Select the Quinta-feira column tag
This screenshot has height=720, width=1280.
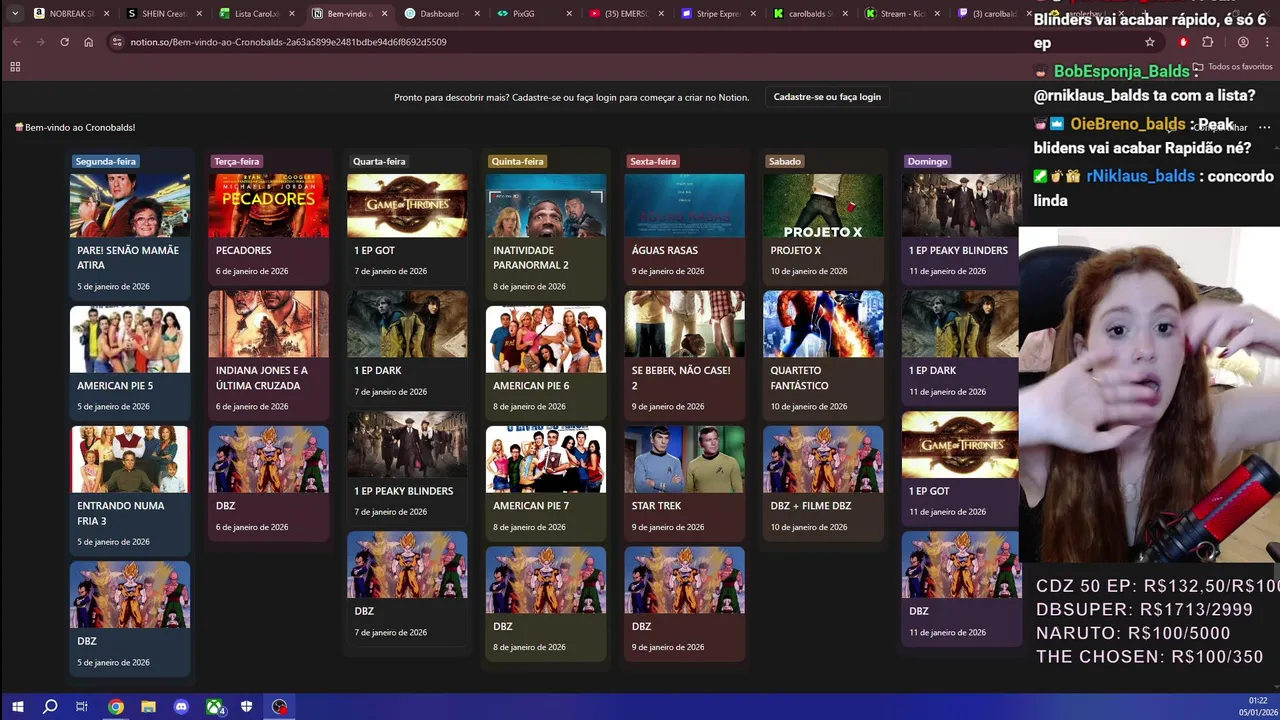(517, 161)
